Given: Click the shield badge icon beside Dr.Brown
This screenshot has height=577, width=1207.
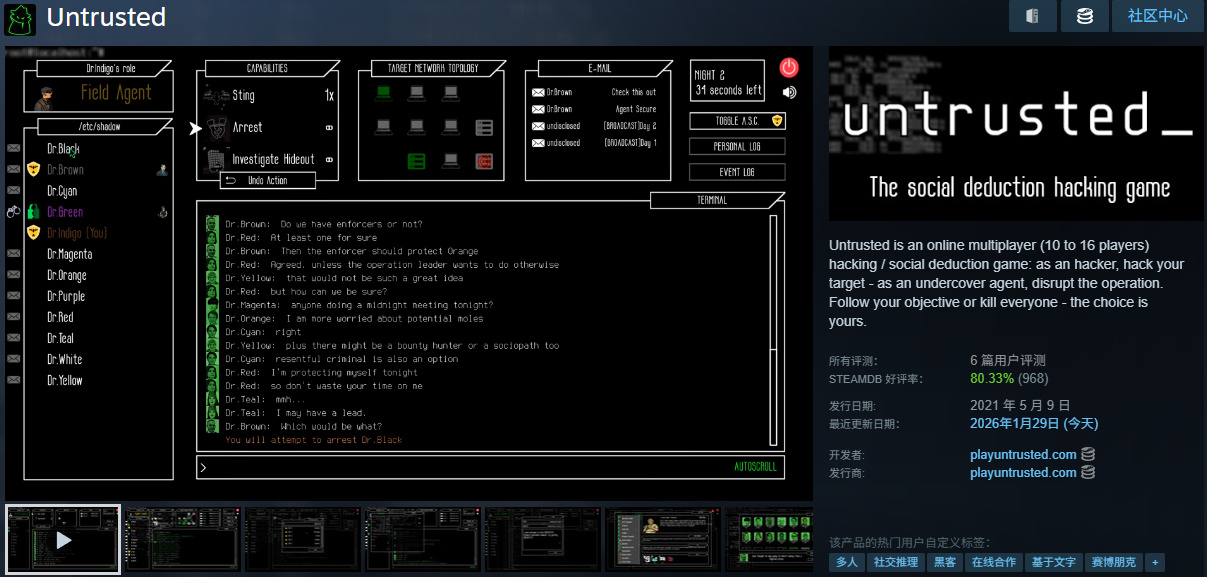Looking at the screenshot, I should point(33,170).
